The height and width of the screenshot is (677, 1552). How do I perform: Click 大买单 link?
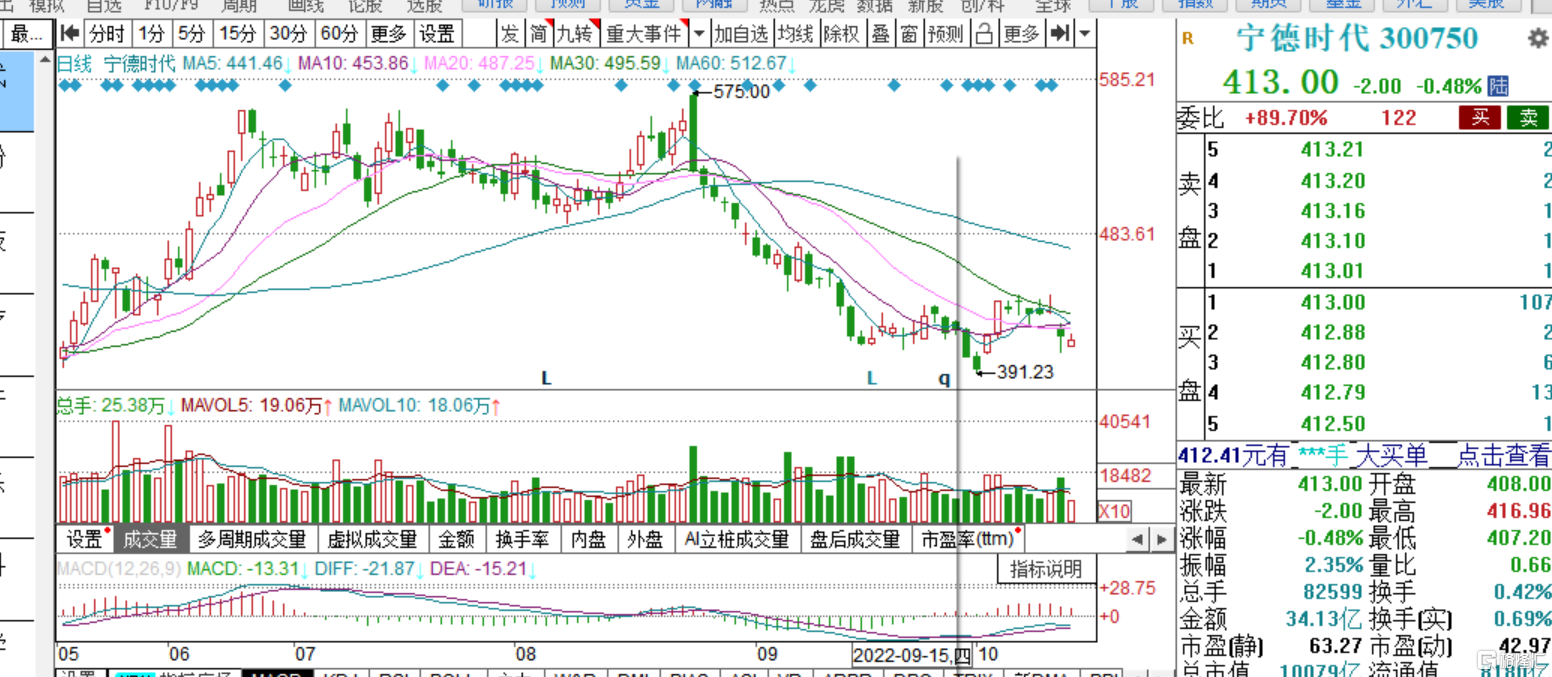point(1390,455)
